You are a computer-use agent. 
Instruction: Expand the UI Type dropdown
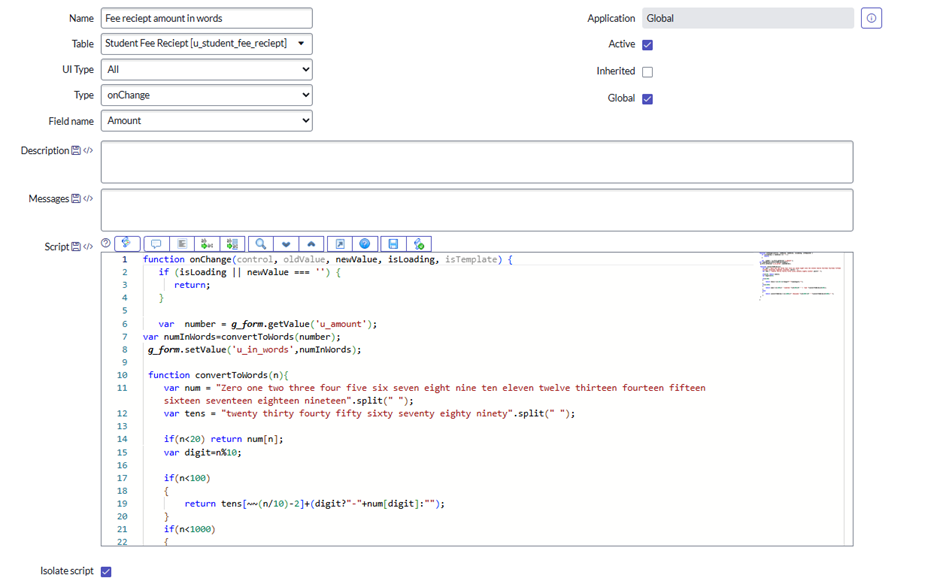coord(206,70)
